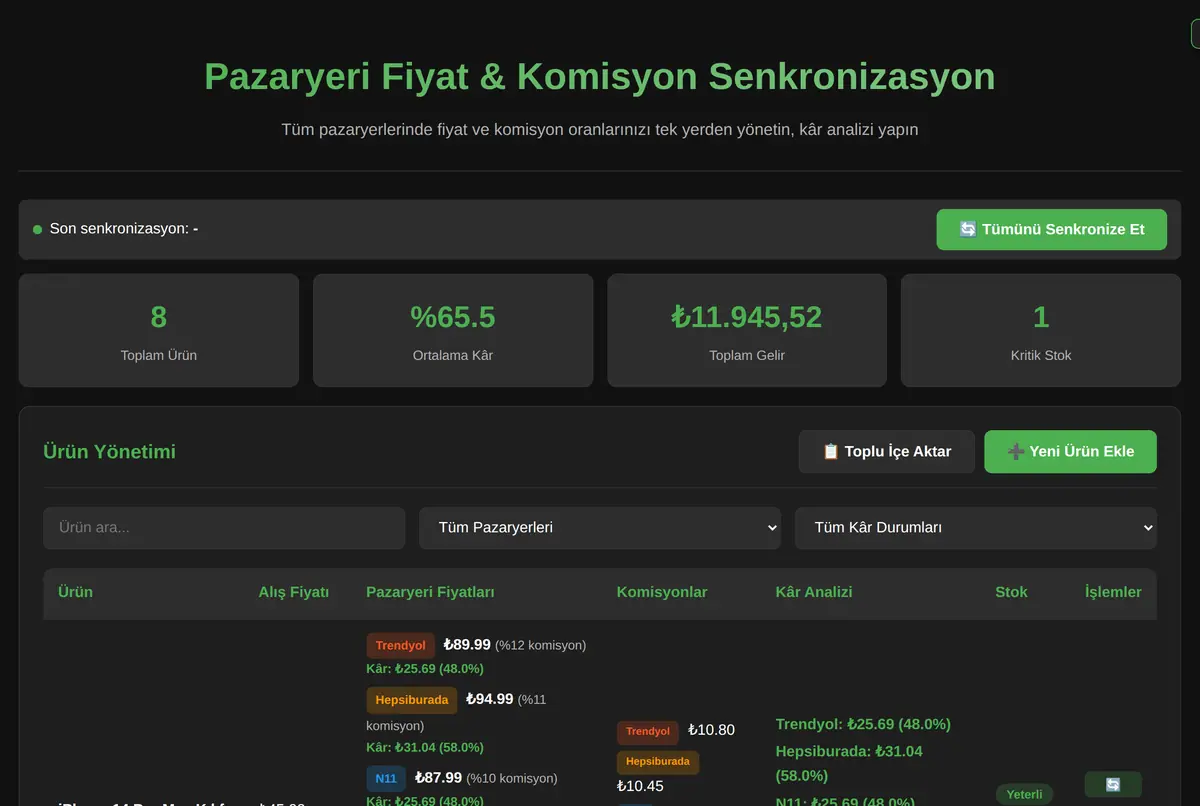Click the ₺94.99 Hepsiburada price

489,699
